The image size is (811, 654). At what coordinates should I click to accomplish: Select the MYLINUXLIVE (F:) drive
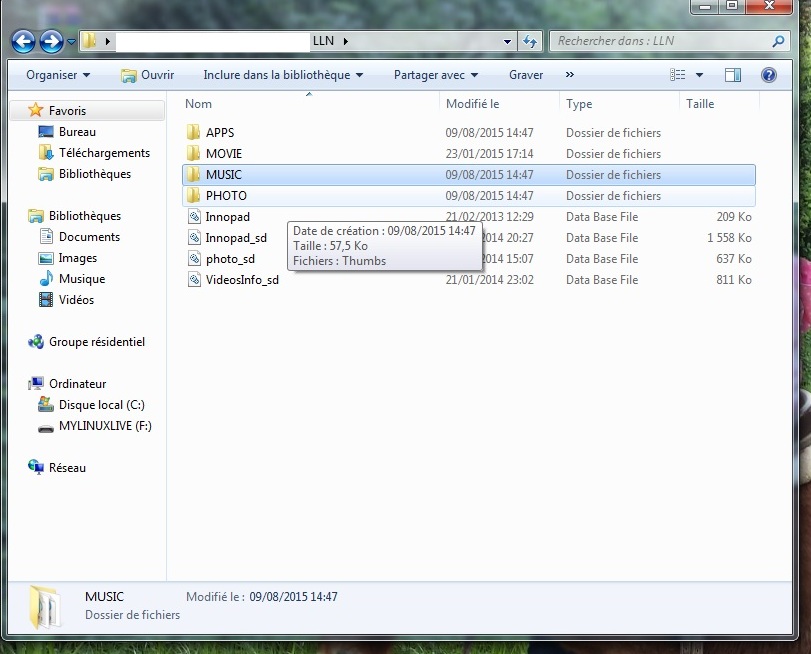pyautogui.click(x=105, y=426)
